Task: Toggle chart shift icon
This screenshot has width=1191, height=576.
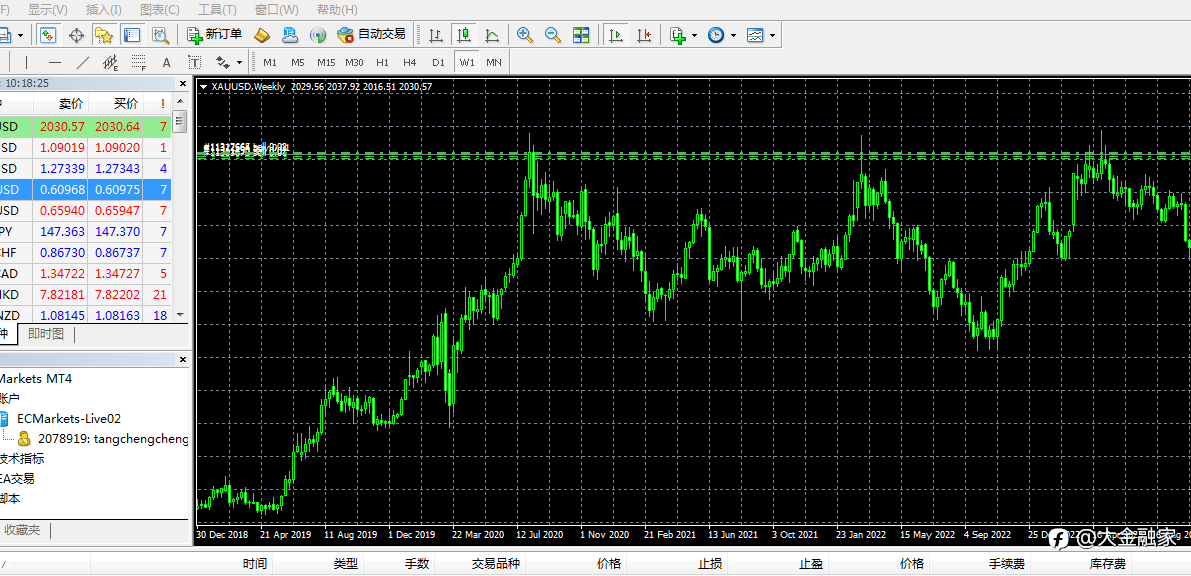Action: [x=645, y=35]
